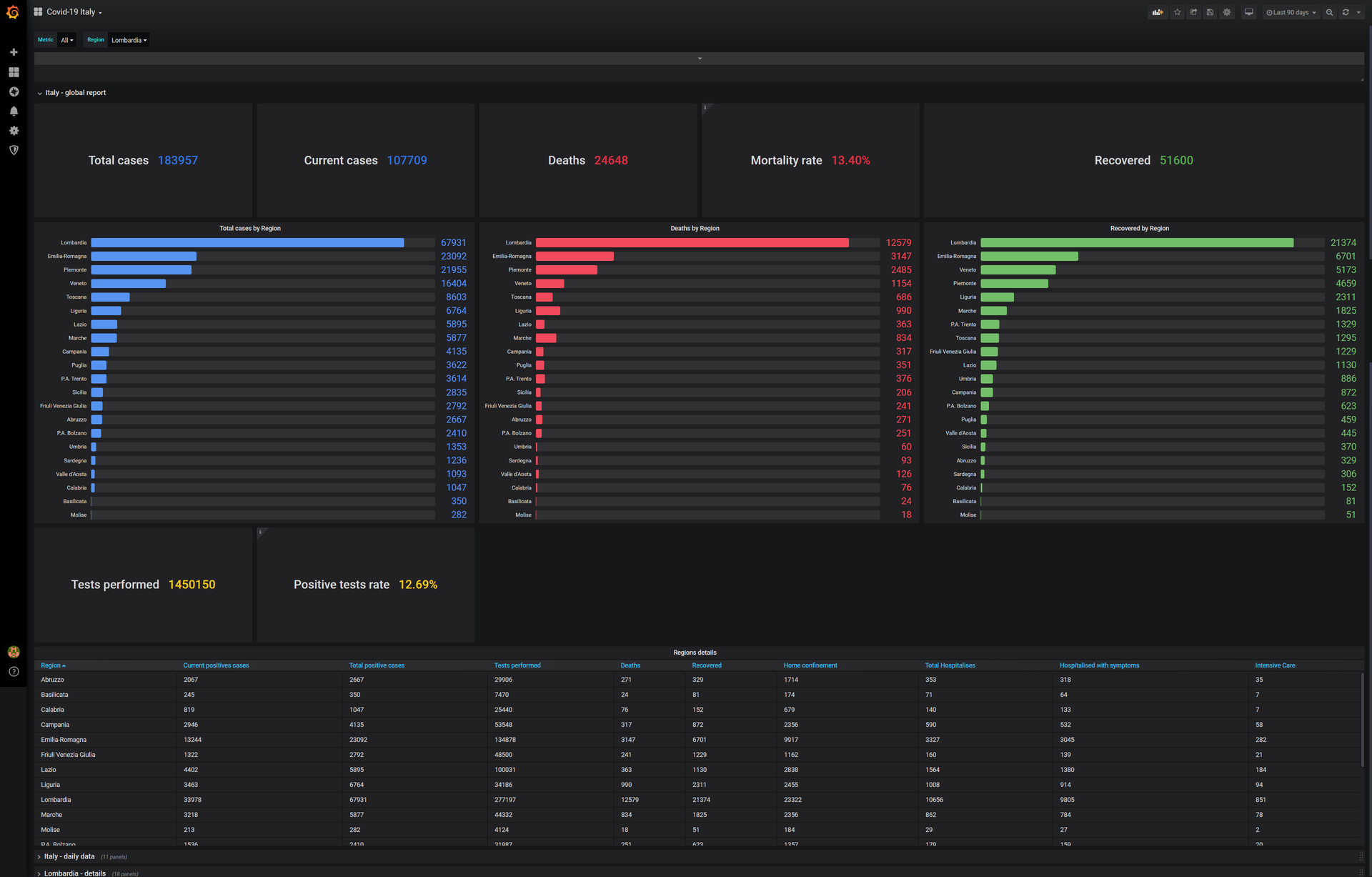Cycle view mode with monitor icon

1248,12
